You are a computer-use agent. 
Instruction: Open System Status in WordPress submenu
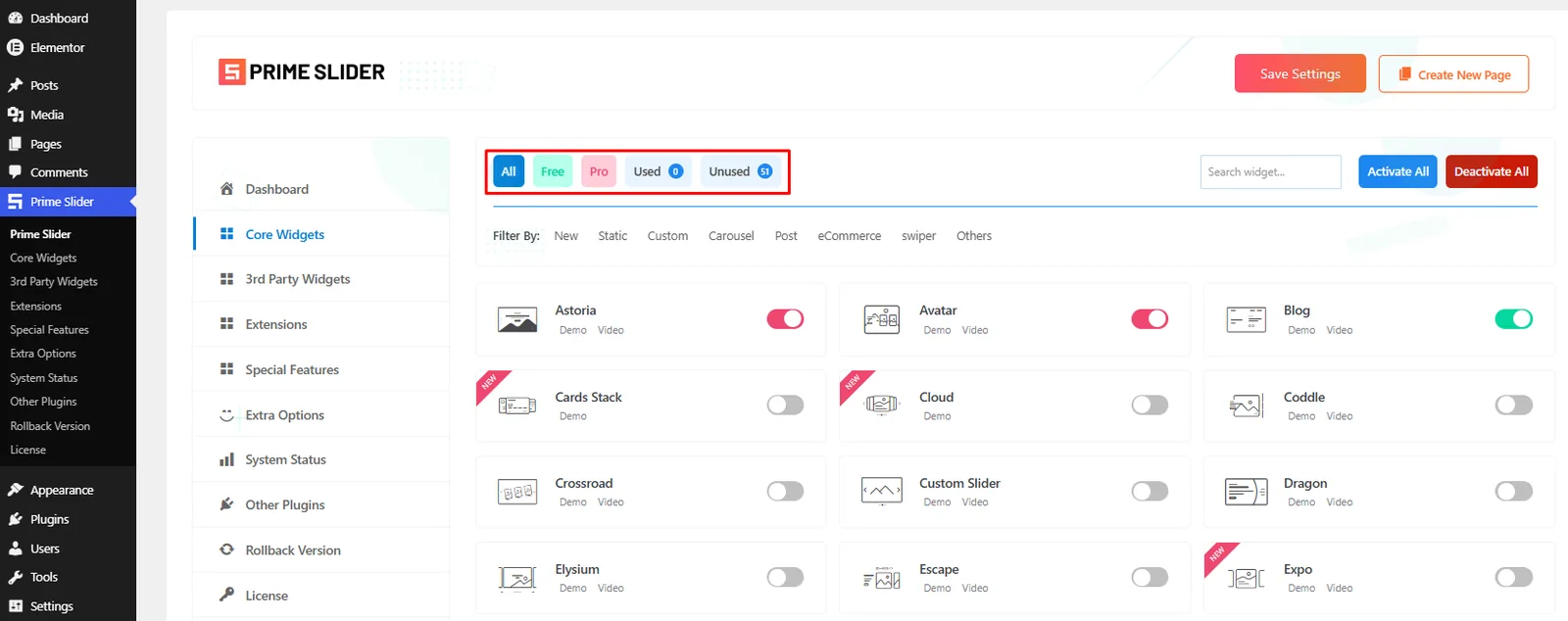[44, 378]
